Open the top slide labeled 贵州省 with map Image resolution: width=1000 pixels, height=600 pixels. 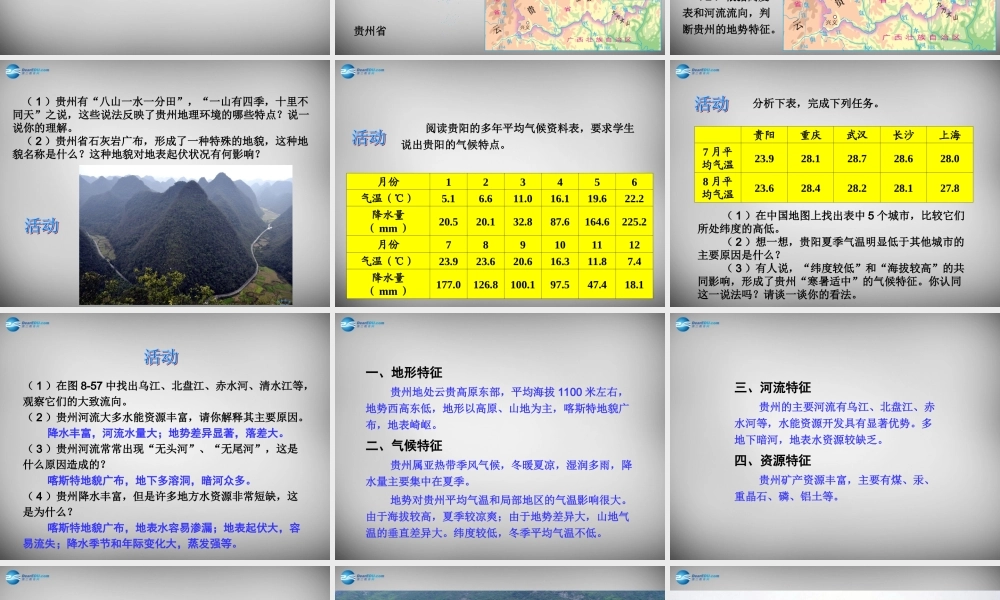click(500, 27)
